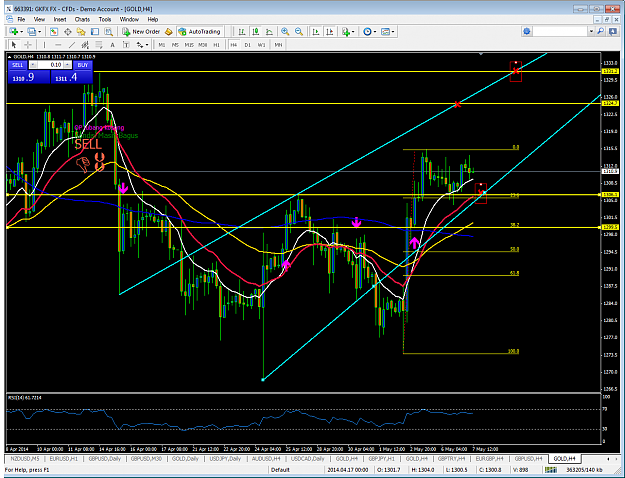Zoom out of the chart
The height and width of the screenshot is (478, 625).
click(299, 31)
